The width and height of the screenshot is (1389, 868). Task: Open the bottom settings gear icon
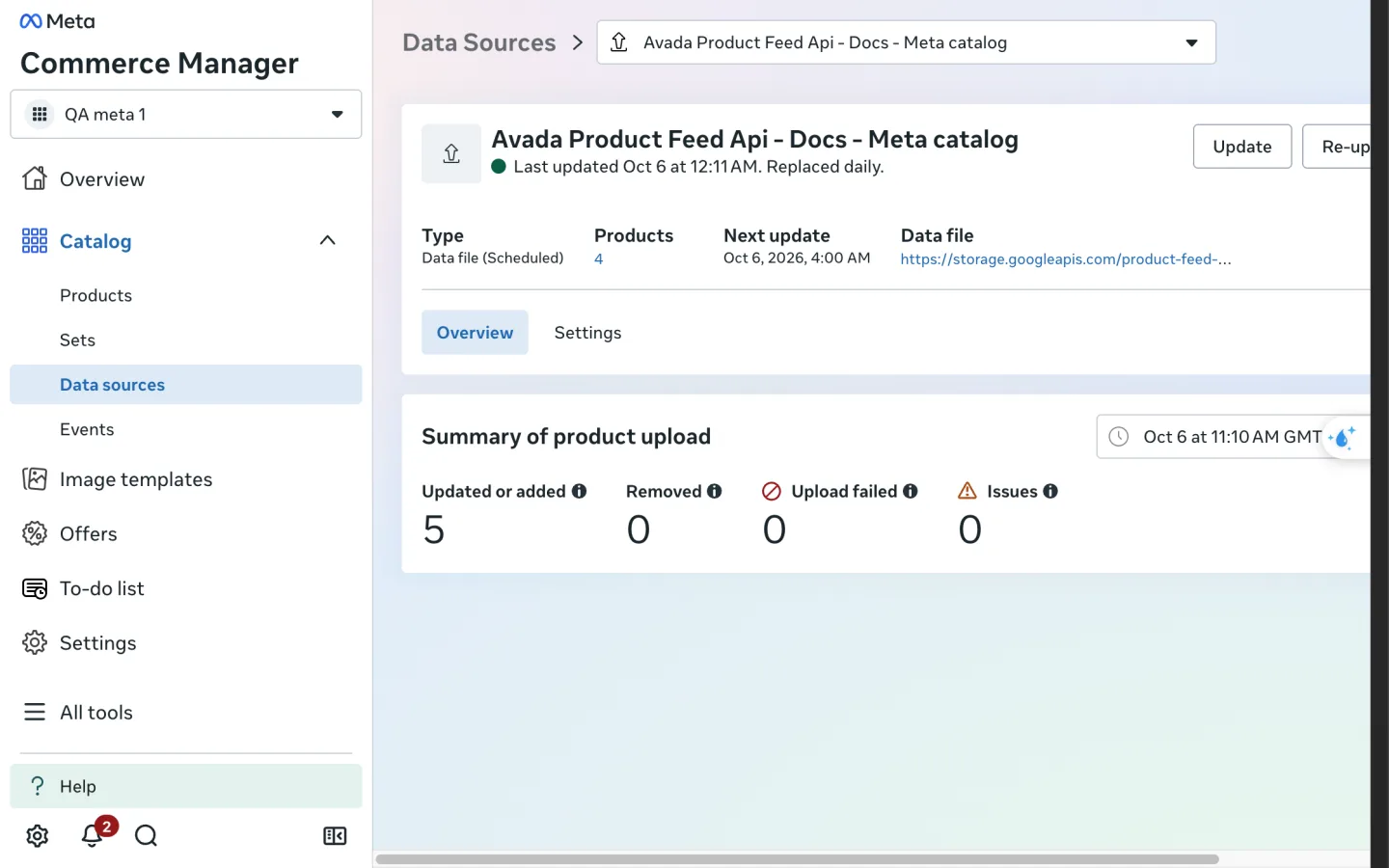coord(38,836)
